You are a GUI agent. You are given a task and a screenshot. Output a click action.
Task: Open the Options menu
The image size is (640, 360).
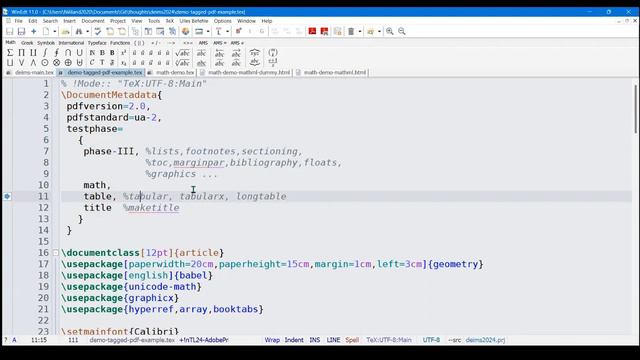point(222,21)
